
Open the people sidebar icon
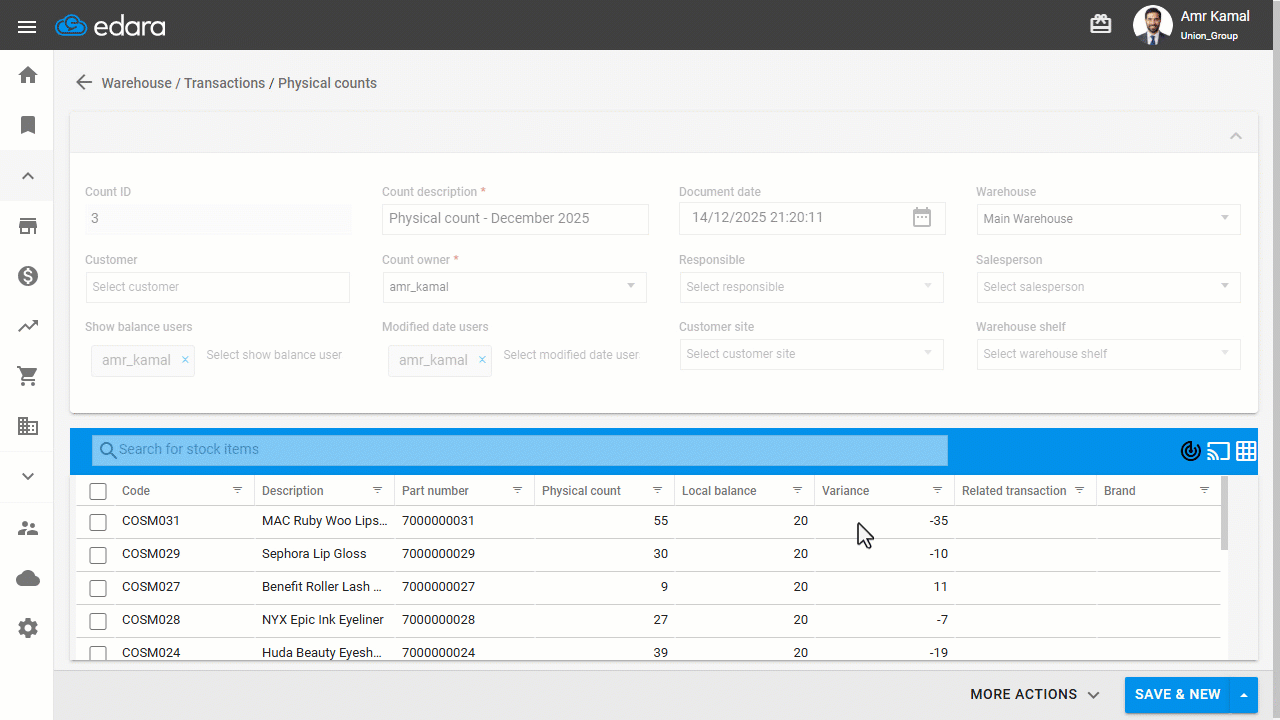pos(28,528)
